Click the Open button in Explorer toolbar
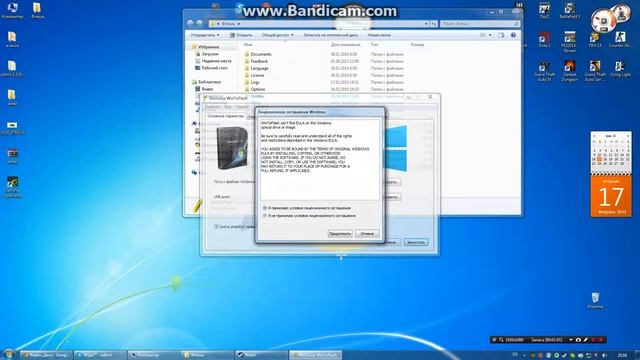Screen dimensions: 640x360 coord(241,35)
